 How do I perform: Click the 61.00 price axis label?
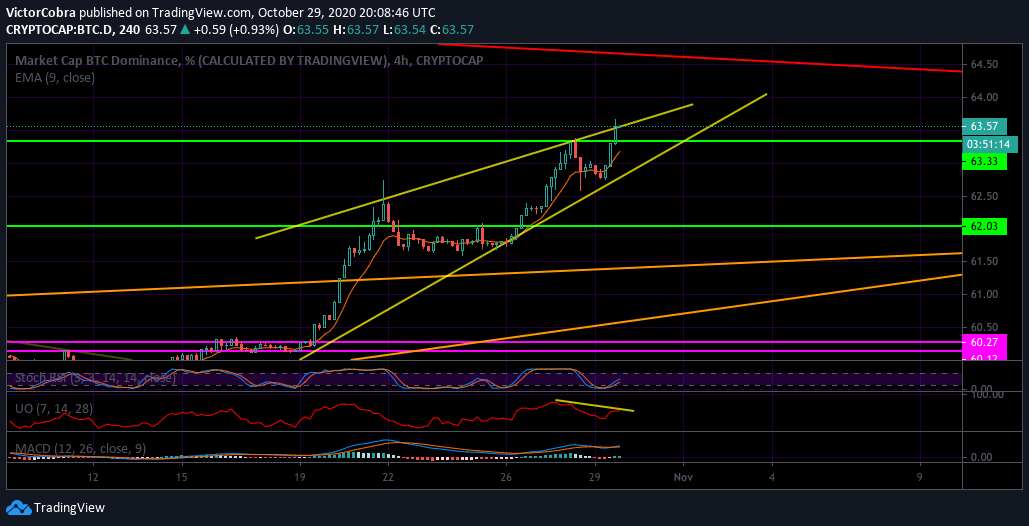pos(984,294)
